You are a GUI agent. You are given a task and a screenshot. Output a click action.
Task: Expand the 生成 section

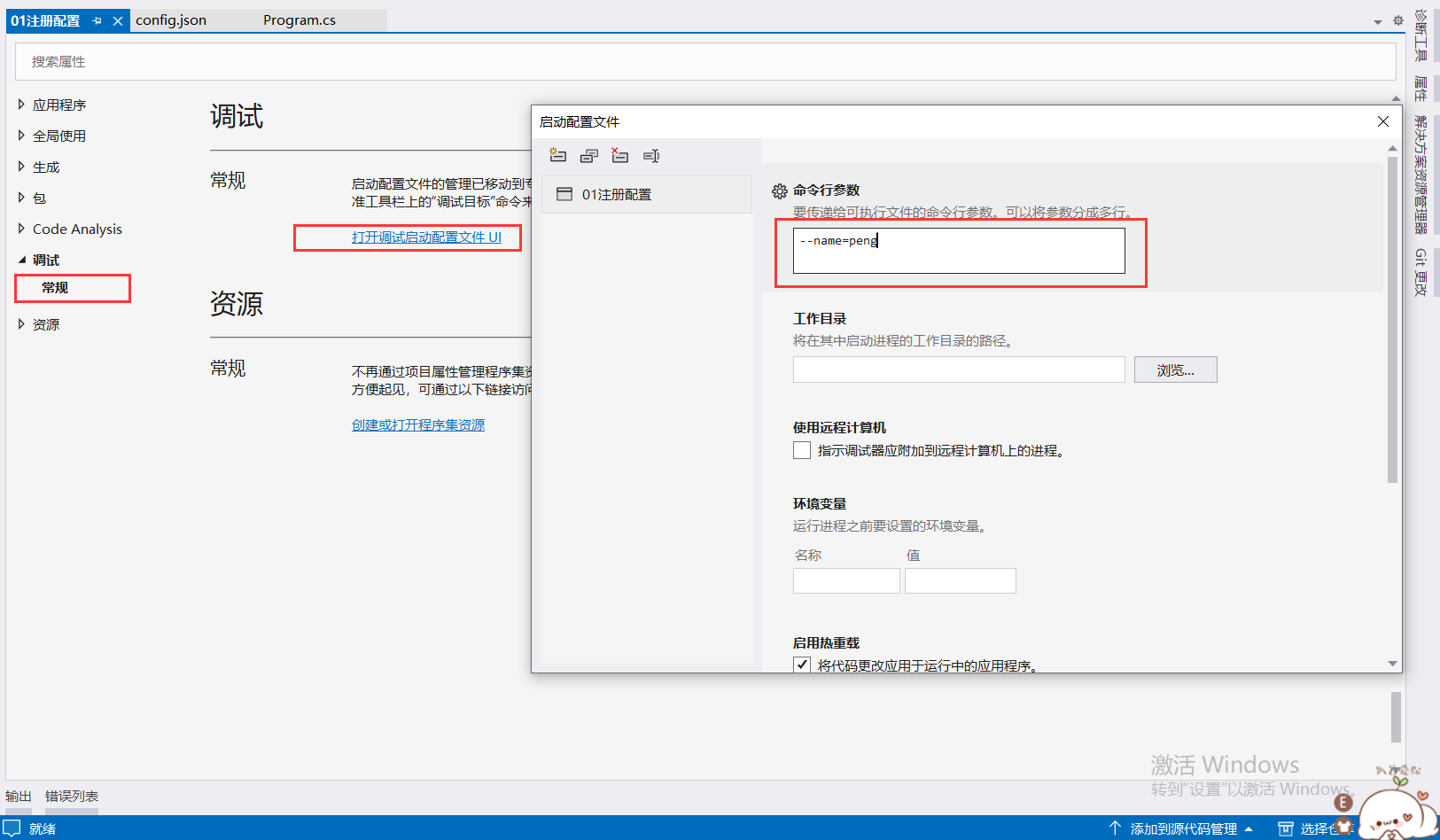pos(21,167)
